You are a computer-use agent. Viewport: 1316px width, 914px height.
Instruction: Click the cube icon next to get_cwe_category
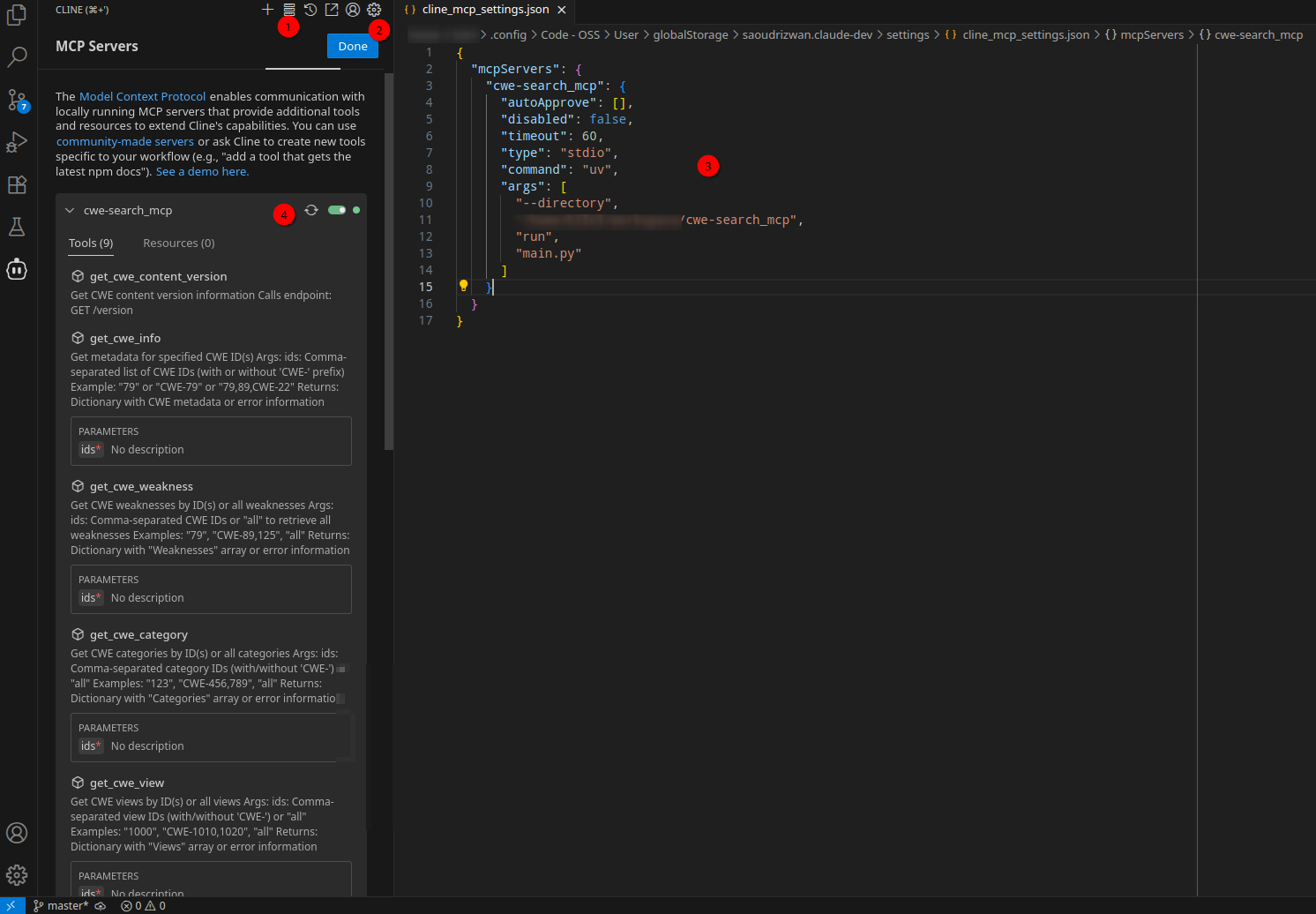click(78, 634)
